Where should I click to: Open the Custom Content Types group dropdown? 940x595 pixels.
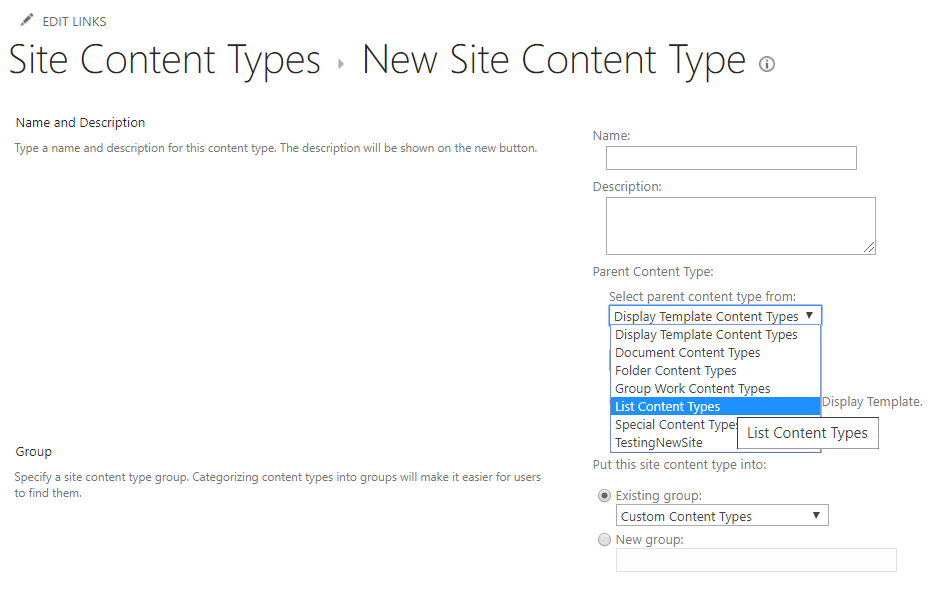coord(722,515)
